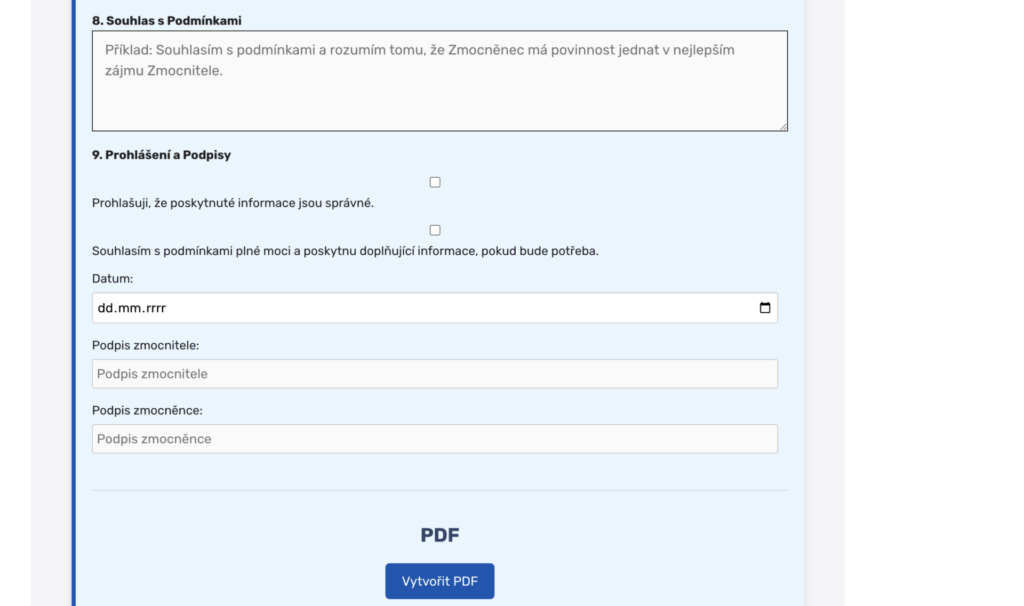The image size is (1024, 606).
Task: Click the 'Prohlašuji, že poskytnuté informace jsou správné' label
Action: click(233, 203)
